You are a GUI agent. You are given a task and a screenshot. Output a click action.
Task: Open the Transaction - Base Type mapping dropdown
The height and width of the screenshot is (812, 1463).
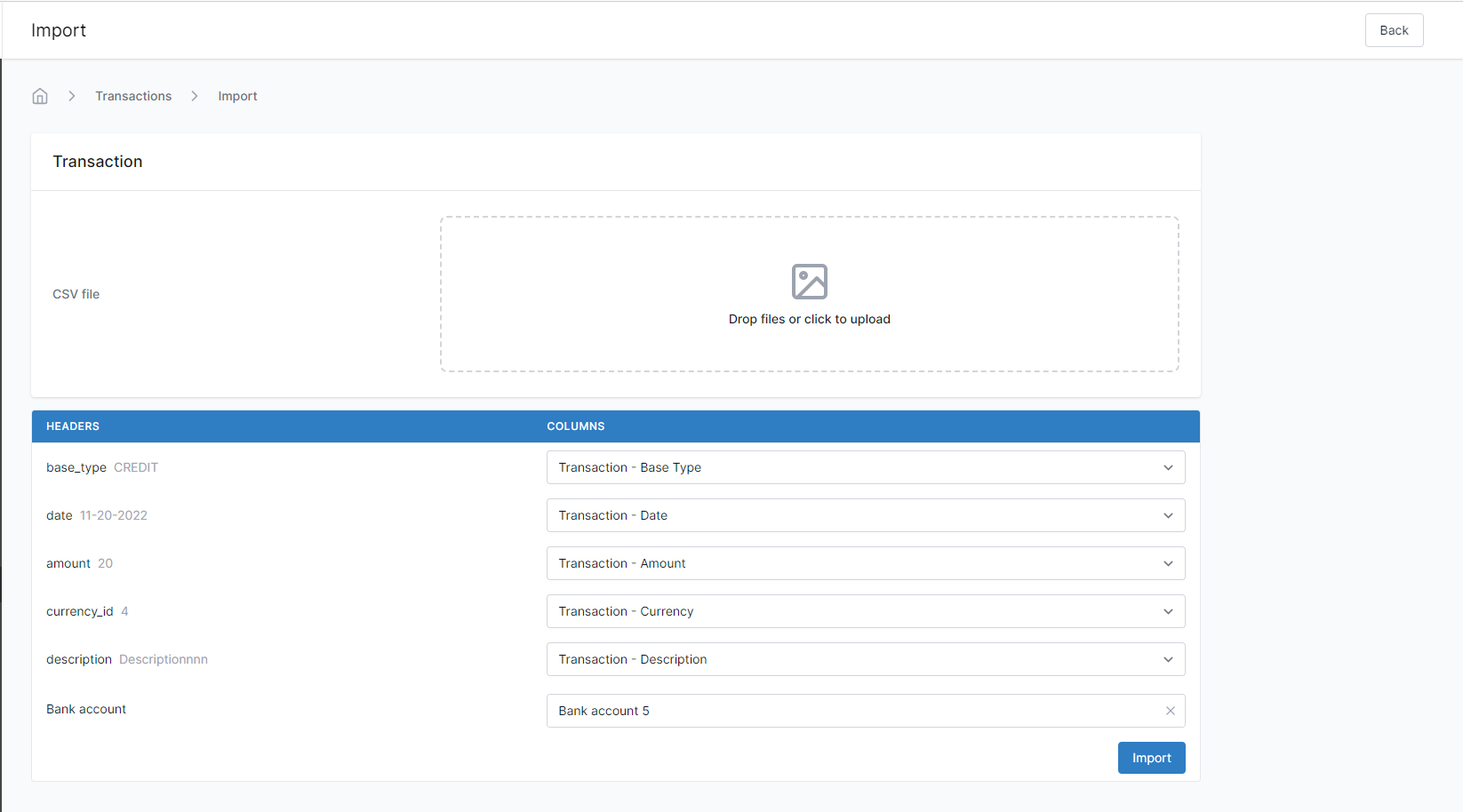865,466
